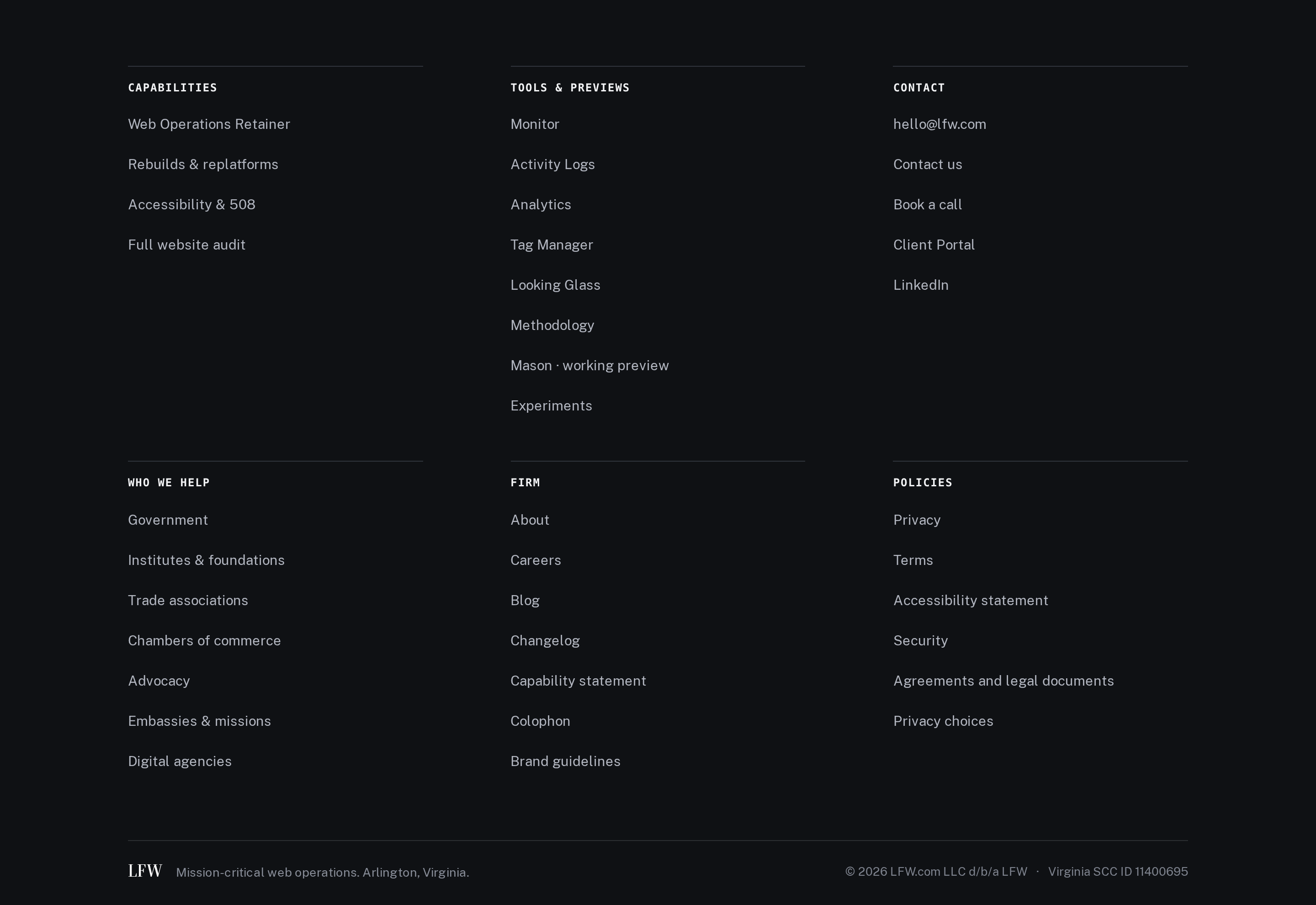Image resolution: width=1316 pixels, height=905 pixels.
Task: Click the LFW logo in footer
Action: click(x=145, y=871)
